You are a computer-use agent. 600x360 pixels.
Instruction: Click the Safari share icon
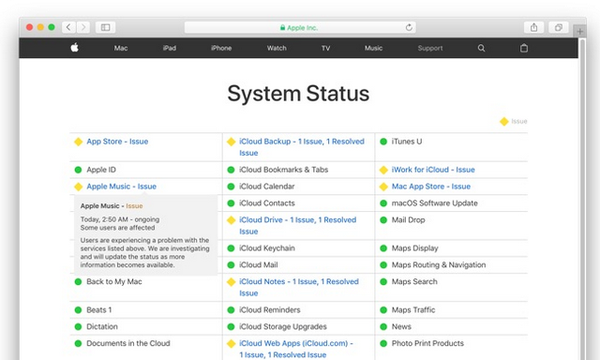(x=534, y=27)
